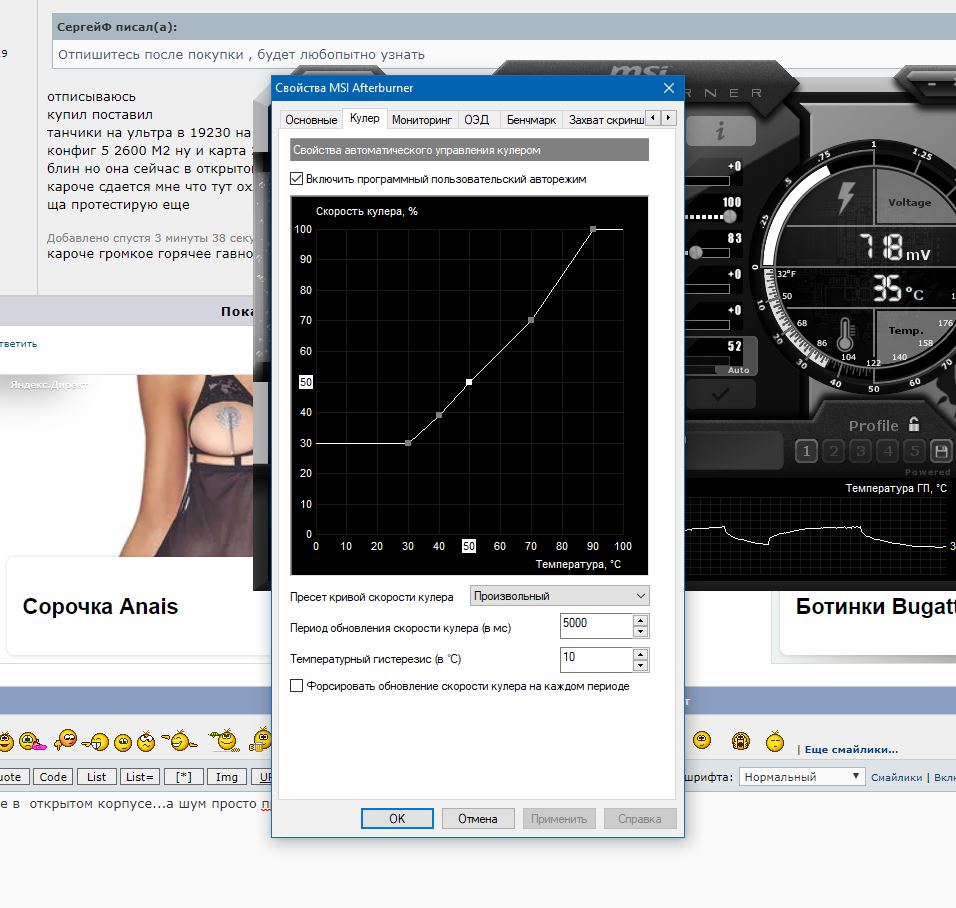Save profile with the floppy disk icon

coord(941,451)
